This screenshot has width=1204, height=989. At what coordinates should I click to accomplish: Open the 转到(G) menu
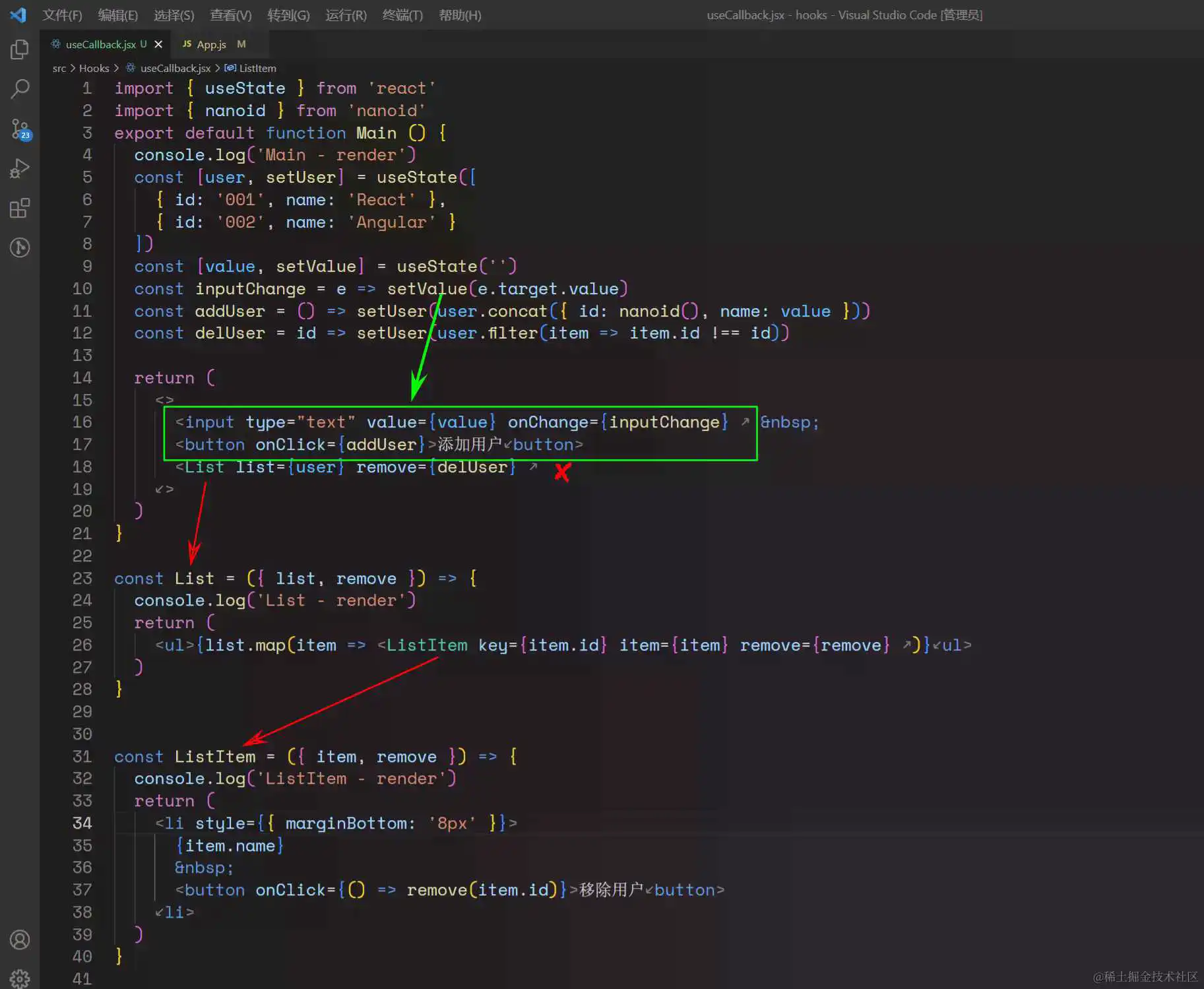point(288,15)
